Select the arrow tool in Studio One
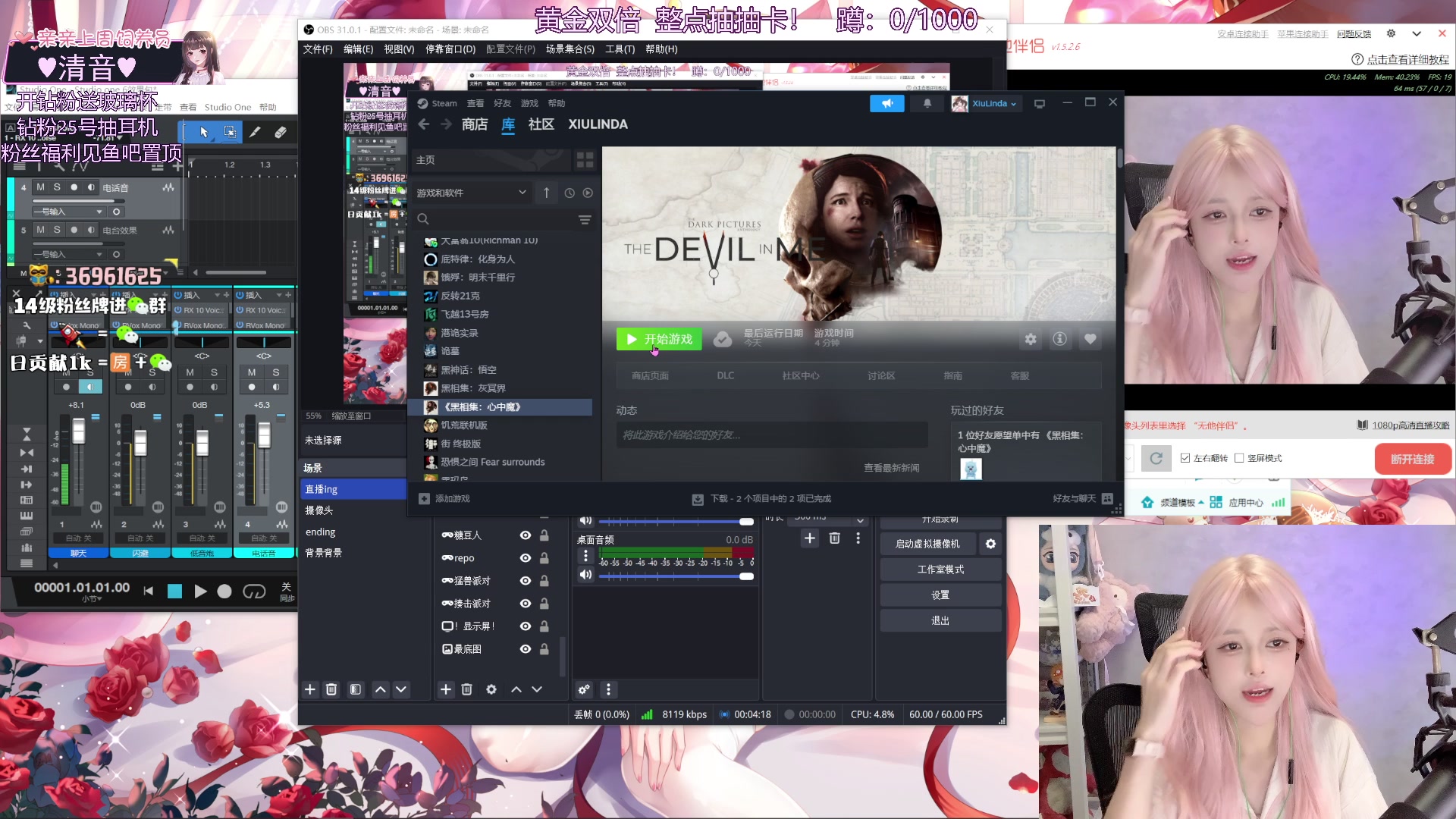 [203, 132]
